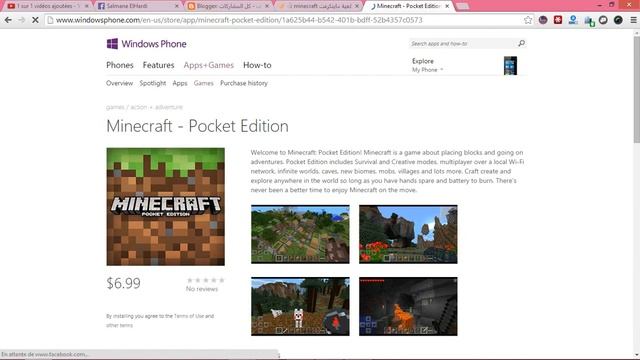This screenshot has height=360, width=640.
Task: Click the Windows Phone logo
Action: [x=146, y=44]
